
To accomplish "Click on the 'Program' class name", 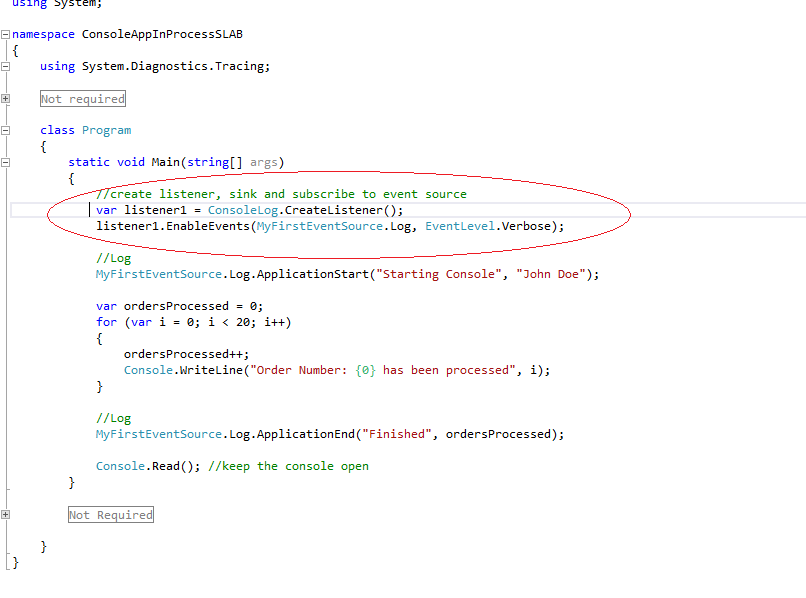I will (106, 130).
